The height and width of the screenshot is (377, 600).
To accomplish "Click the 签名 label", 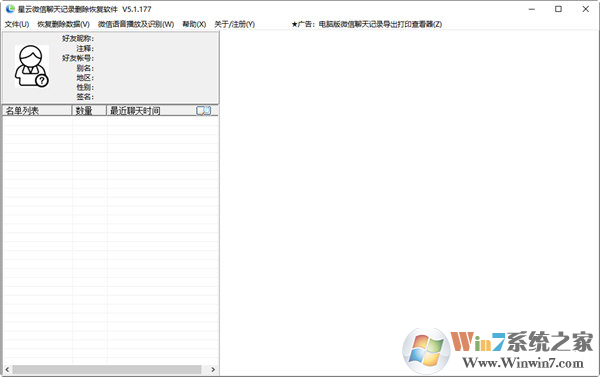I will (x=85, y=97).
